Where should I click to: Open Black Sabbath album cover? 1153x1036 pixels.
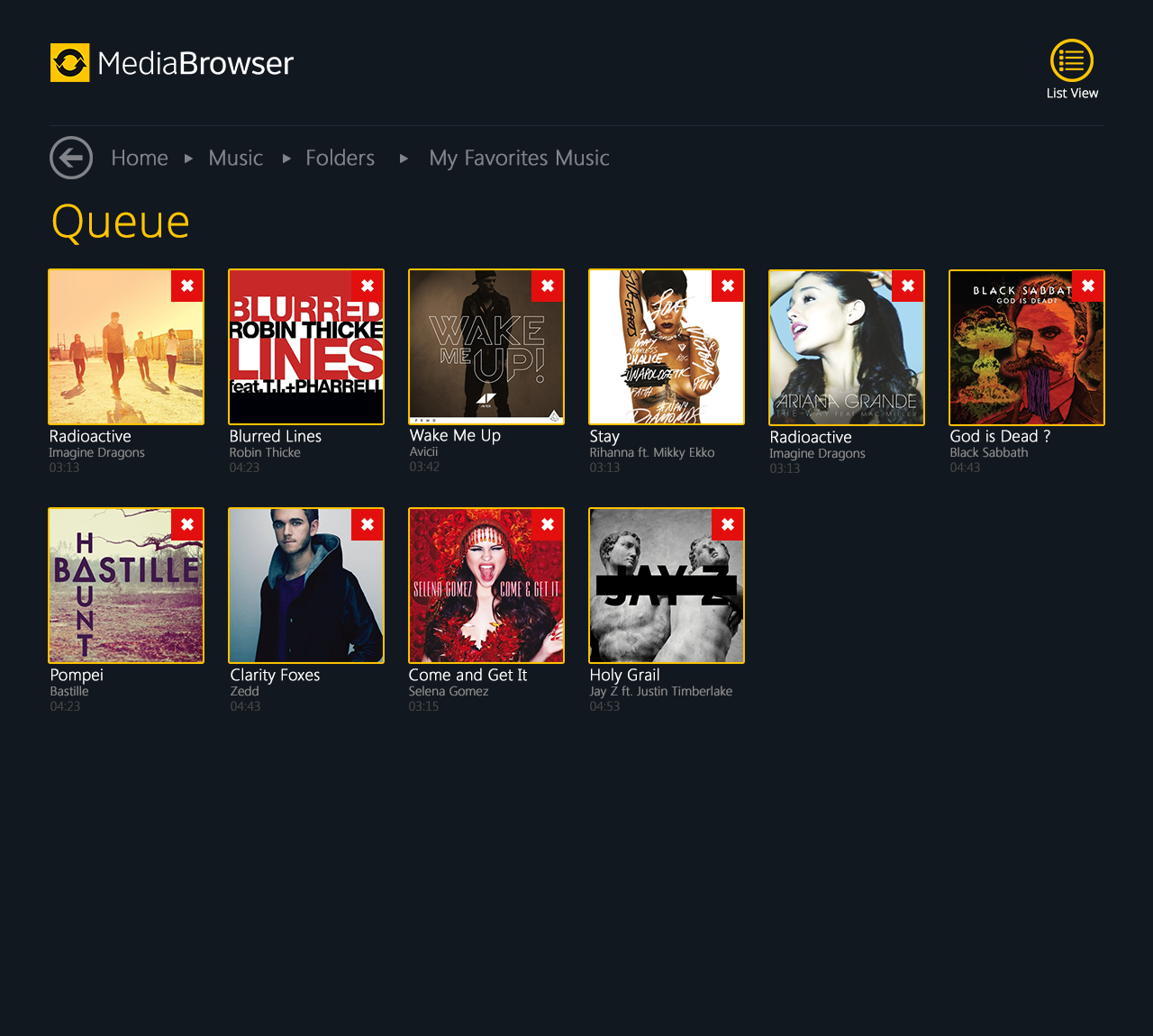tap(1027, 348)
